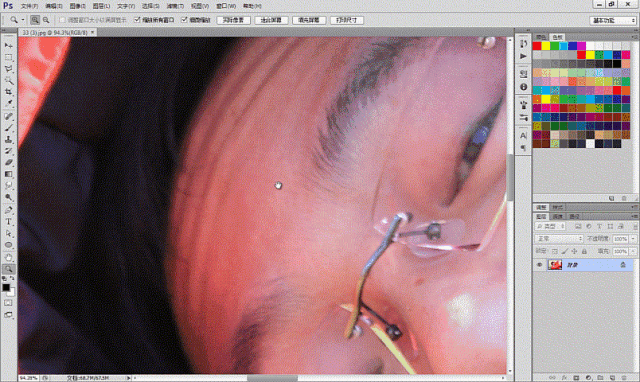Add a layer mask

[x=576, y=378]
